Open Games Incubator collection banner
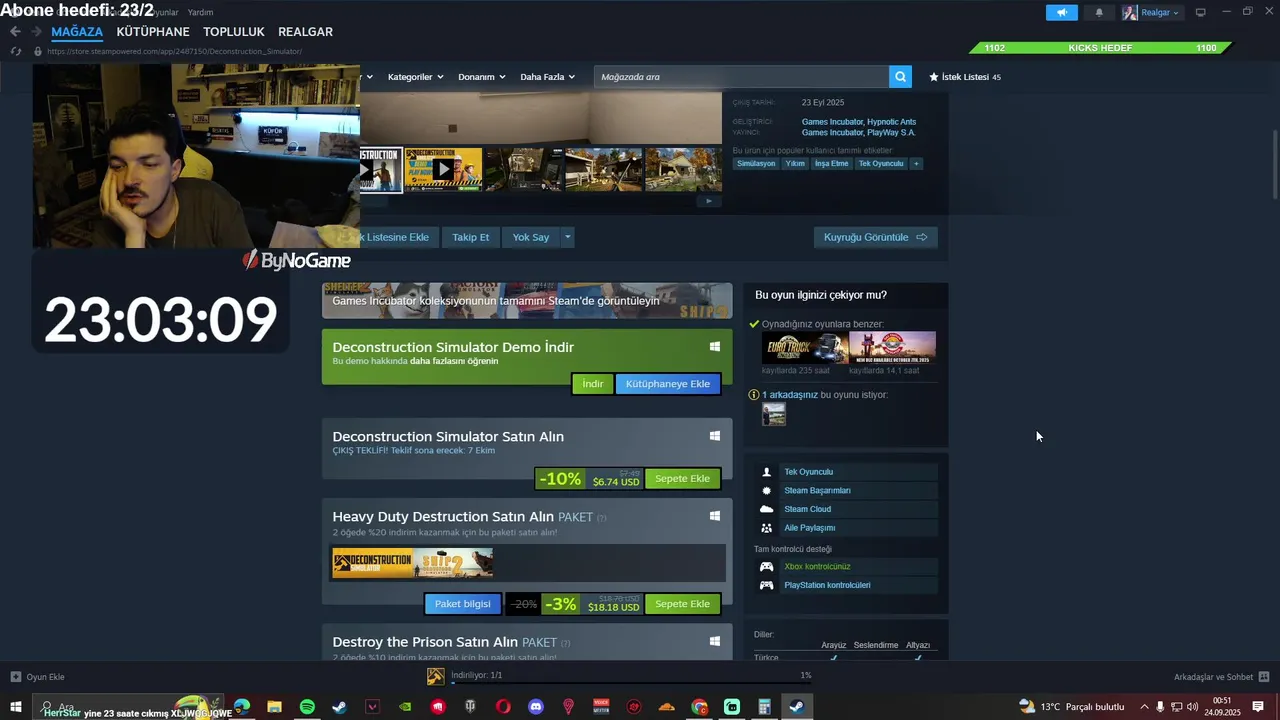Screen dimensions: 1280x720 point(527,301)
